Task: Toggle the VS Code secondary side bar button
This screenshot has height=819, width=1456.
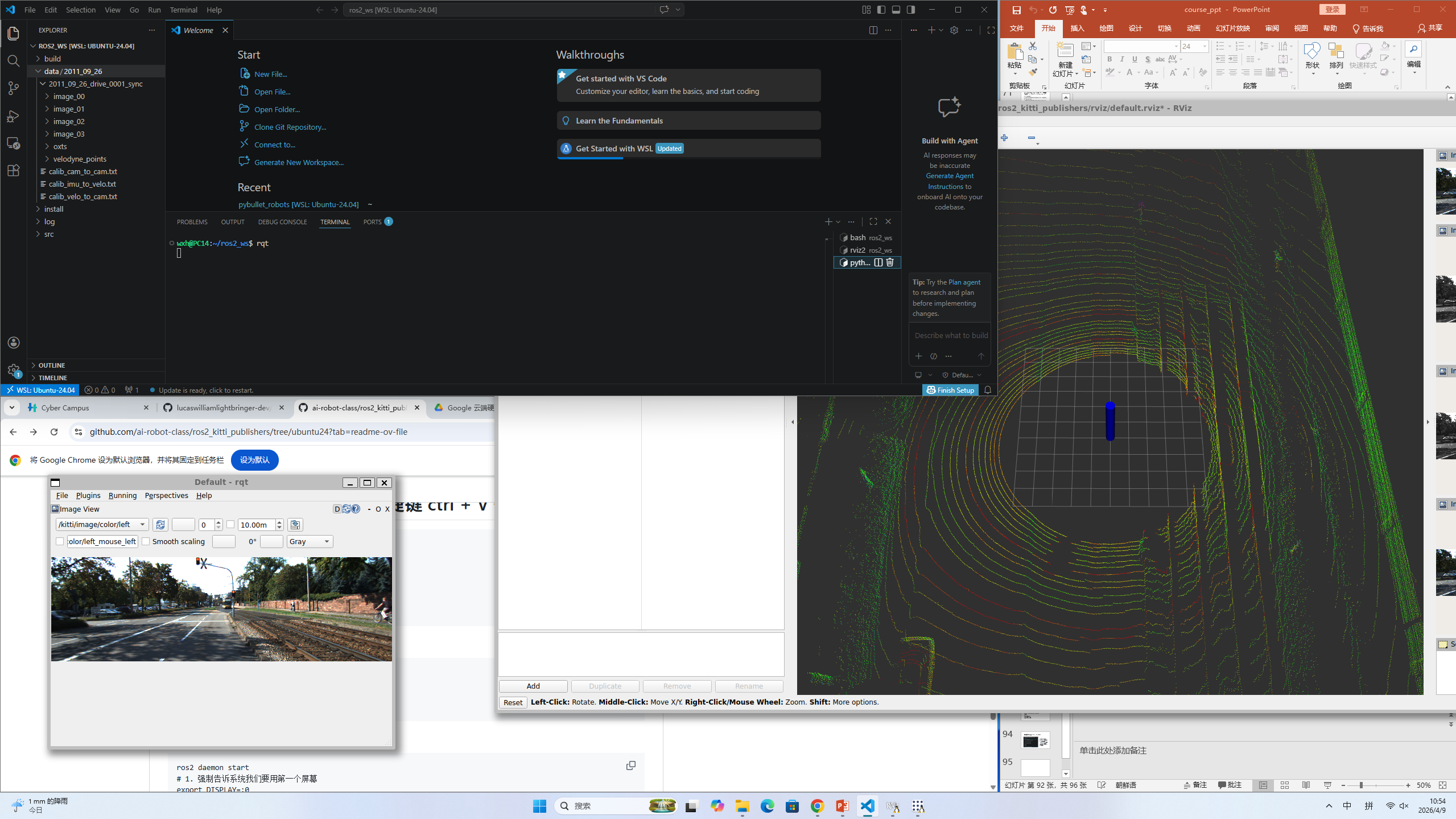Action: click(911, 10)
